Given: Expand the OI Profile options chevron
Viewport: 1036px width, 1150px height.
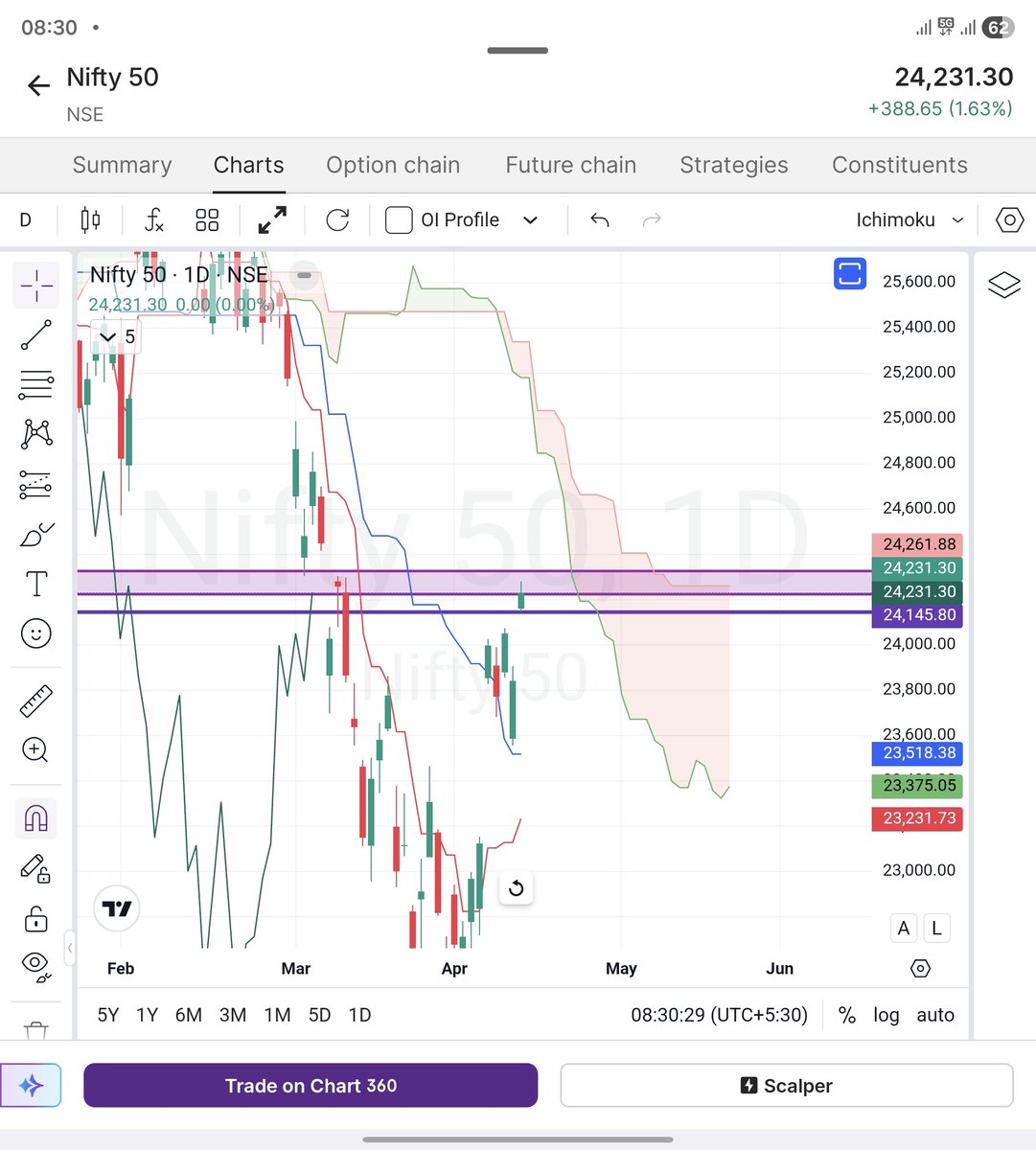Looking at the screenshot, I should 530,219.
